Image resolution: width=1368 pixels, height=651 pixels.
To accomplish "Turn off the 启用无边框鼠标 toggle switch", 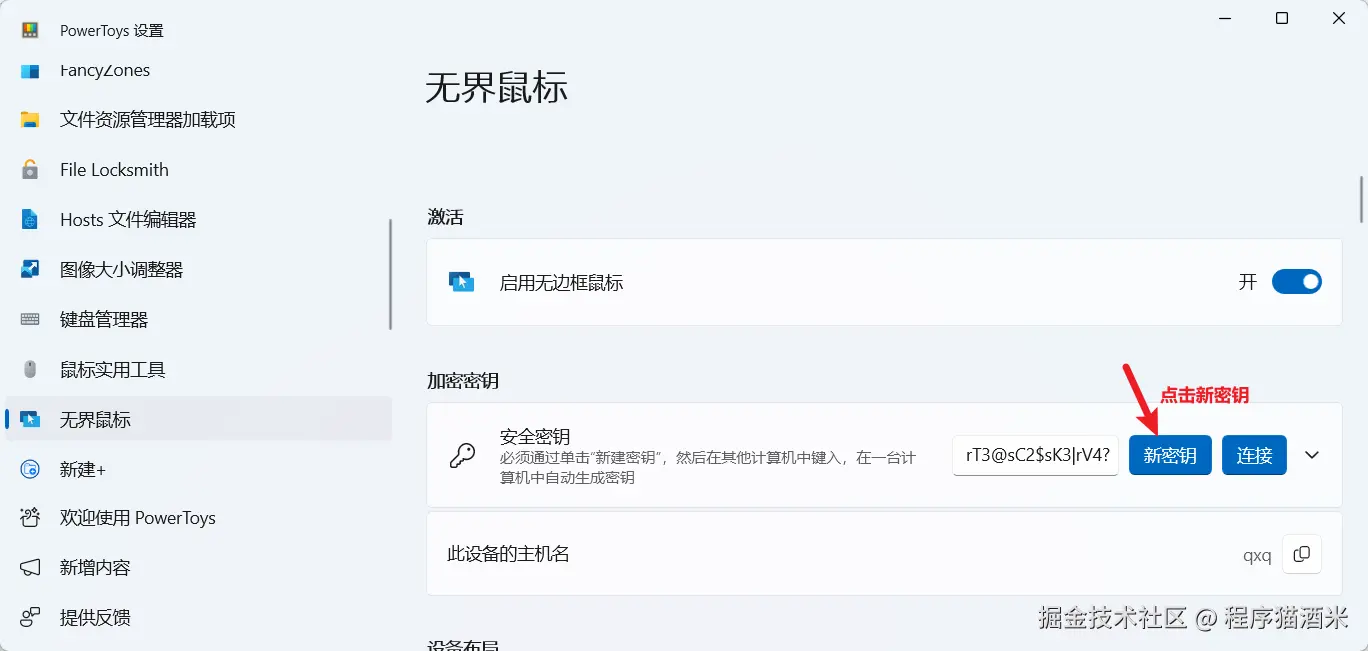I will pyautogui.click(x=1297, y=282).
